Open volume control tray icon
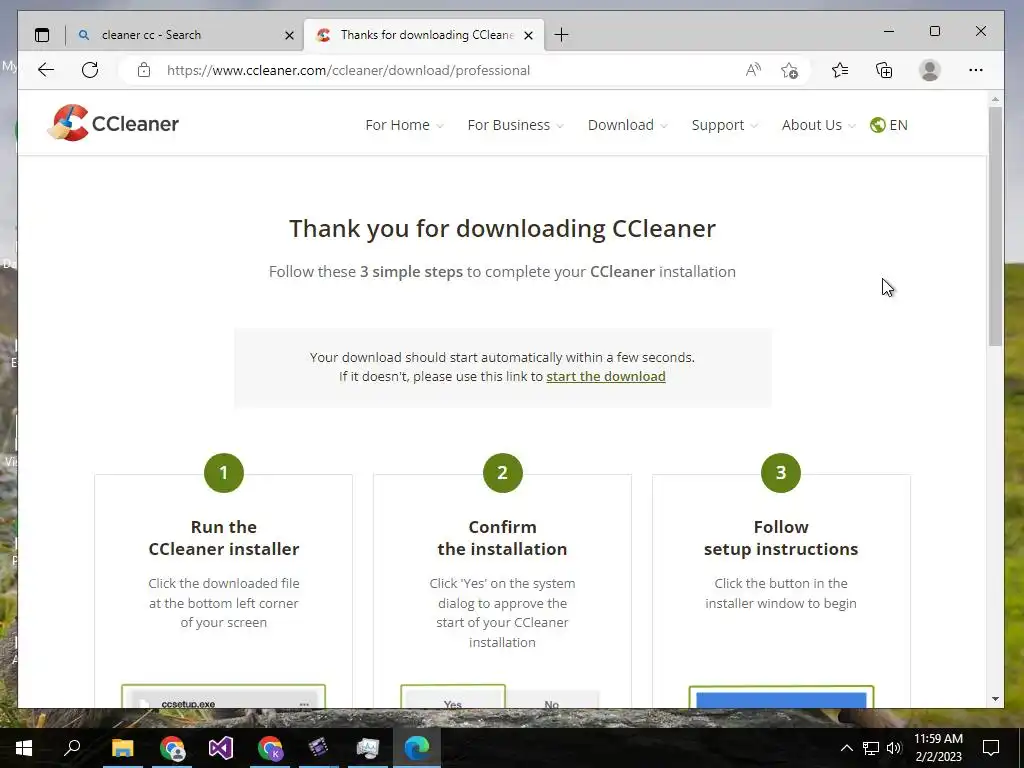 pyautogui.click(x=894, y=748)
